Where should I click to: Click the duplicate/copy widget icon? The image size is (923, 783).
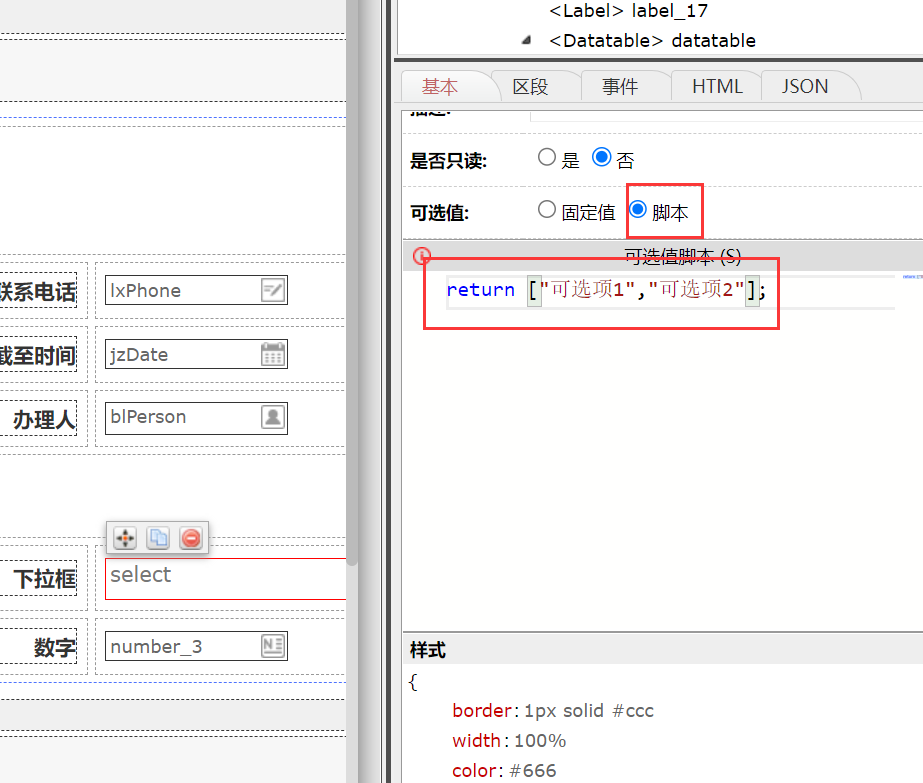157,538
